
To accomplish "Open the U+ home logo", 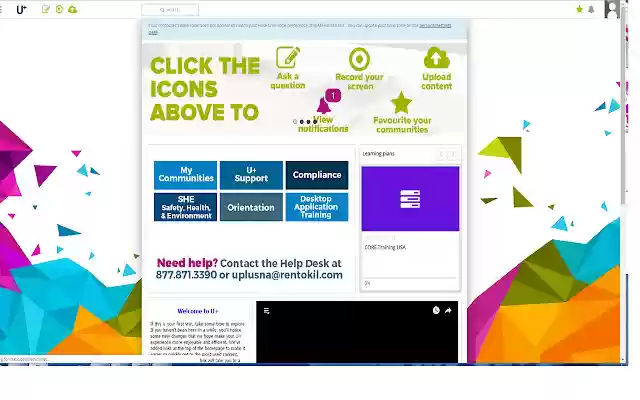I will 21,9.
